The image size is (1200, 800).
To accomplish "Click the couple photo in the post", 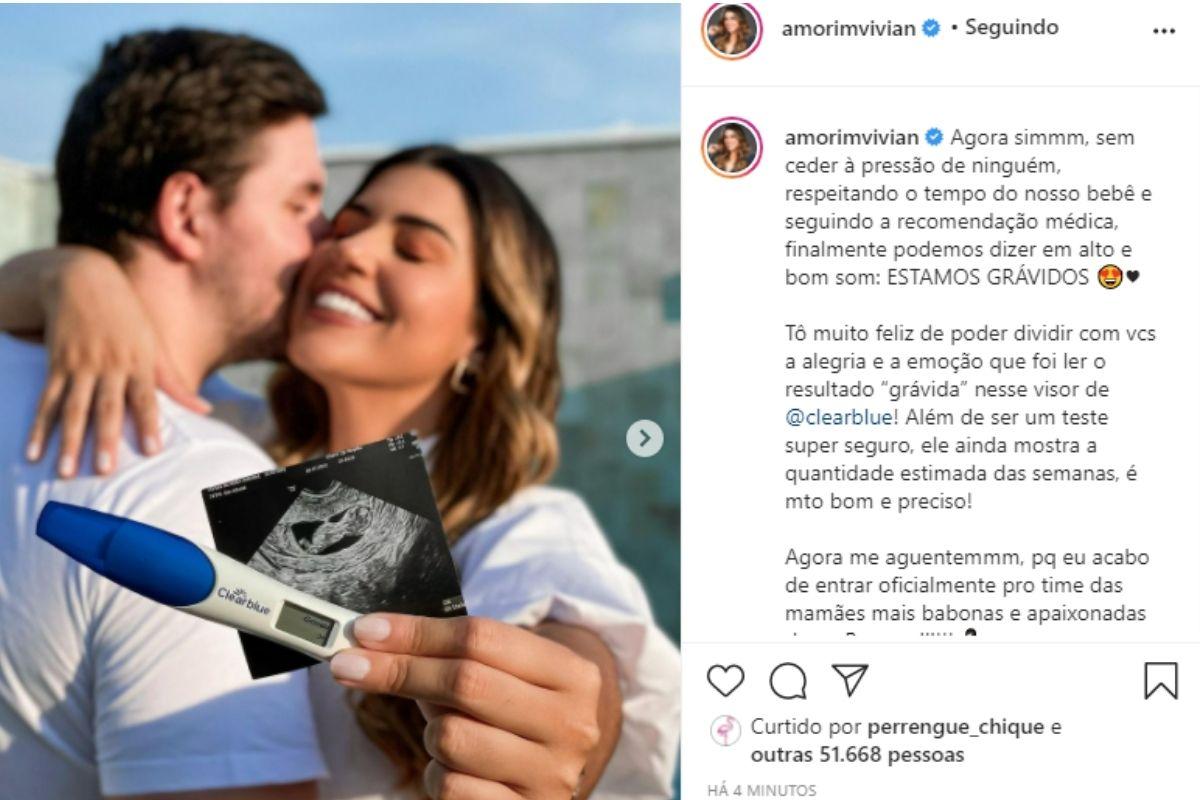I will pos(340,400).
